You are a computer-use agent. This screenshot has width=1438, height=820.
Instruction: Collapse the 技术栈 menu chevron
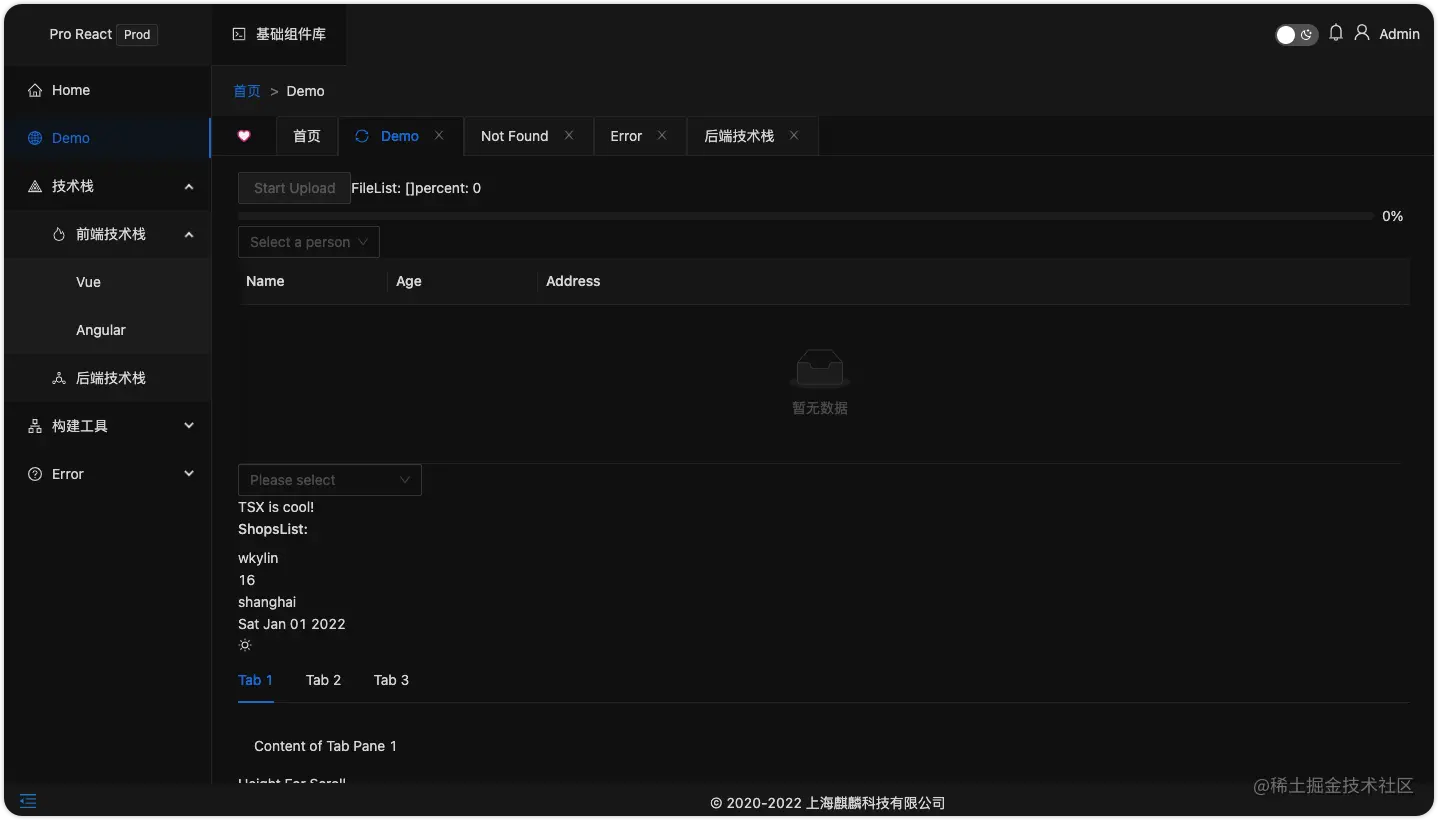pyautogui.click(x=189, y=186)
